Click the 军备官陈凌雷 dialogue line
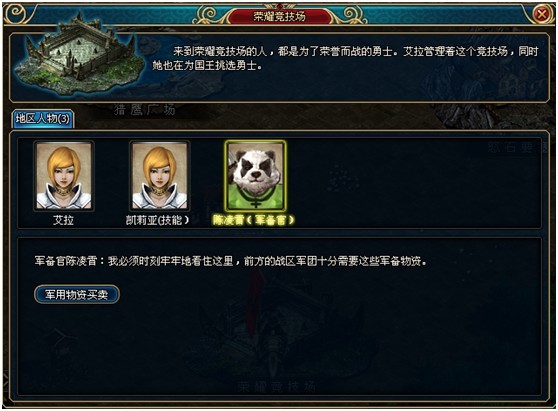 (x=231, y=261)
